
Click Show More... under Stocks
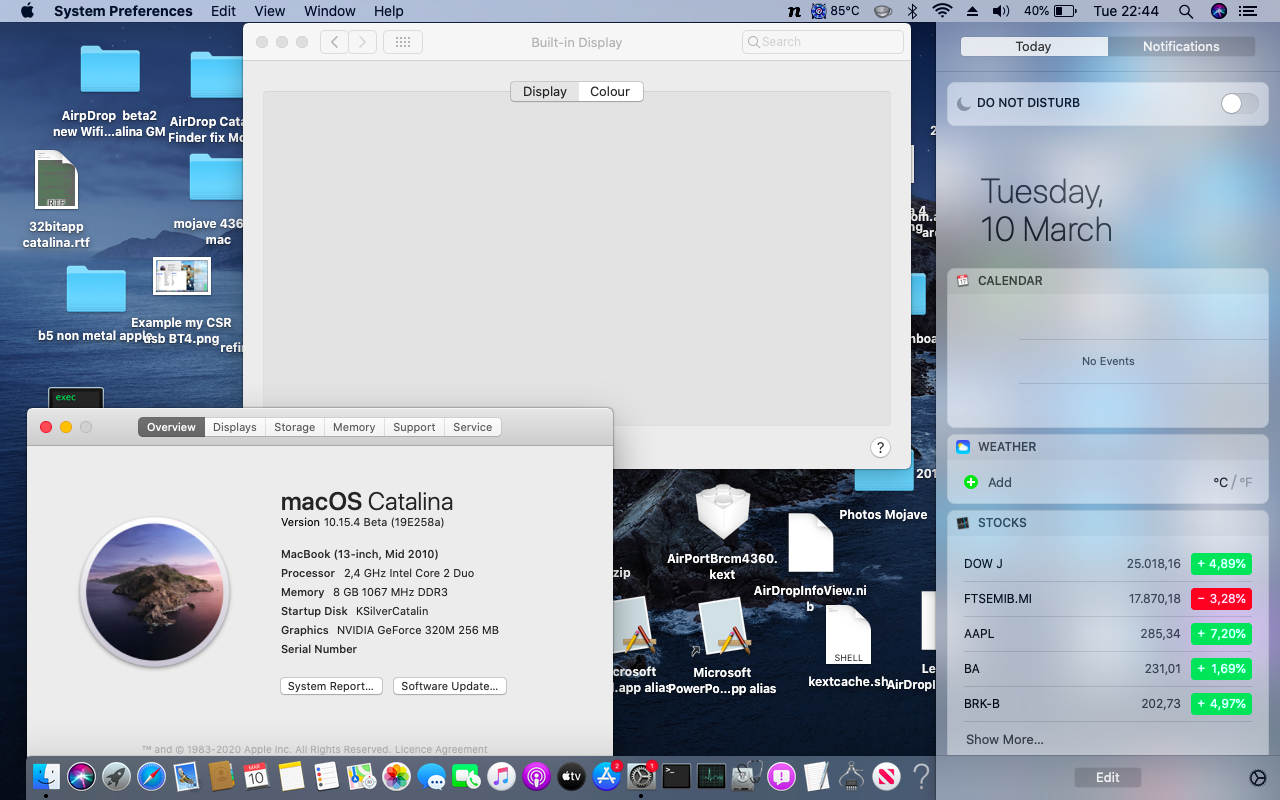(1004, 739)
